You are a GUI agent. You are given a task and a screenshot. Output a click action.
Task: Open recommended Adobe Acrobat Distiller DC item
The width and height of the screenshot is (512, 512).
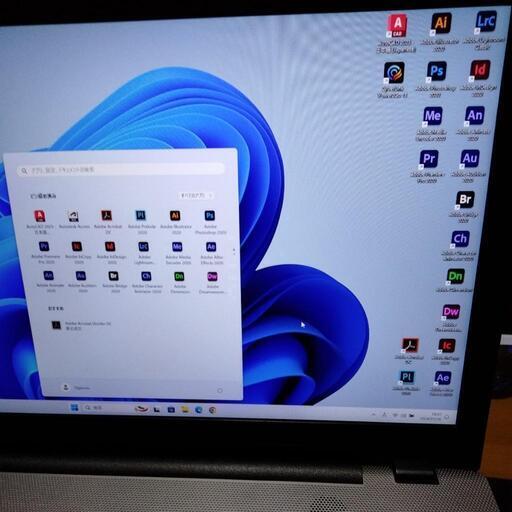tap(81, 325)
